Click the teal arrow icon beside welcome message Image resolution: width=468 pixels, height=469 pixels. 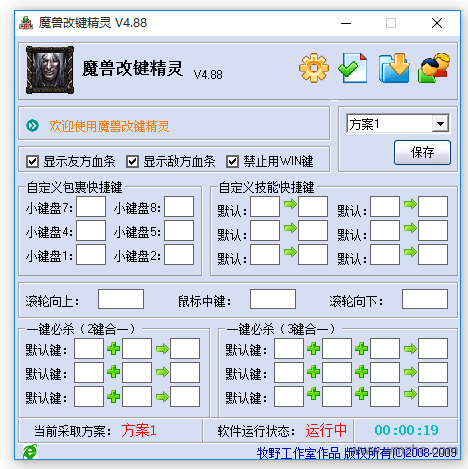pos(32,126)
